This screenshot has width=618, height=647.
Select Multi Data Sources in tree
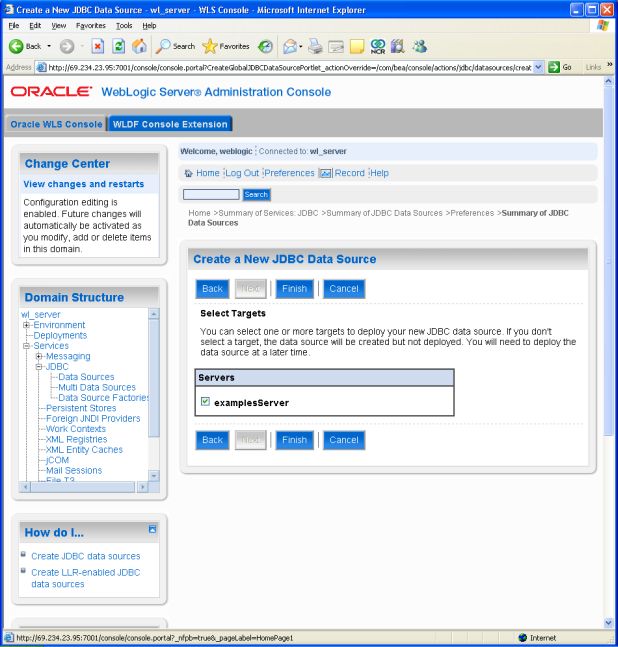pyautogui.click(x=96, y=387)
